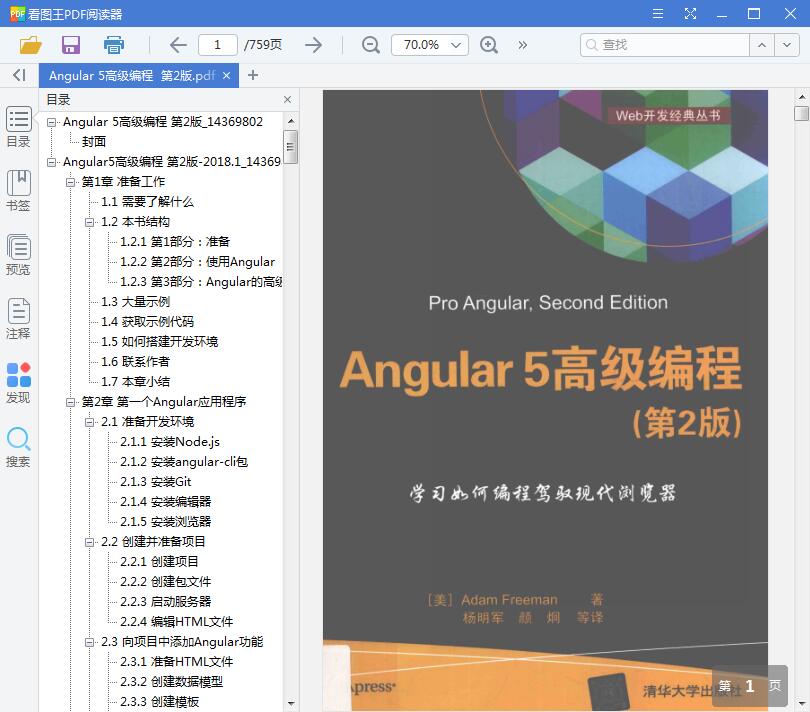
Task: Click the outline panel scrollbar thumb
Action: tap(290, 147)
